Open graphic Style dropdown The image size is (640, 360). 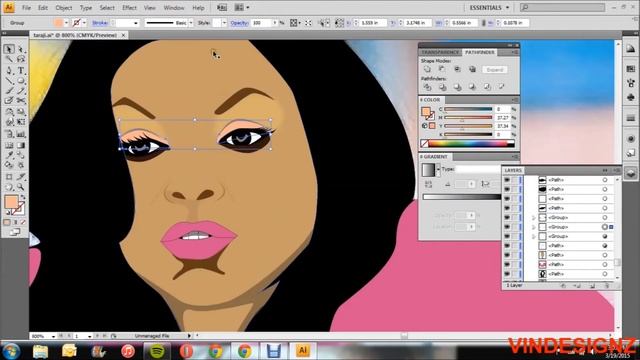(224, 23)
